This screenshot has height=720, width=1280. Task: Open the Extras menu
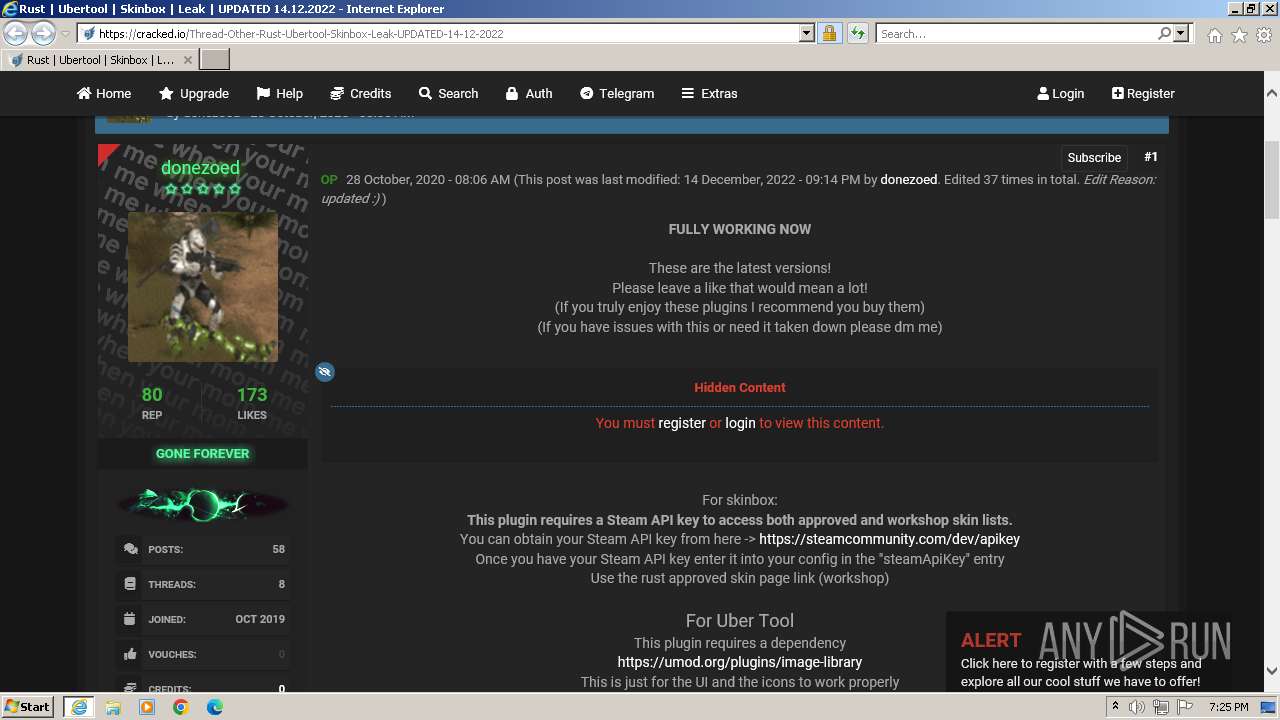point(709,93)
